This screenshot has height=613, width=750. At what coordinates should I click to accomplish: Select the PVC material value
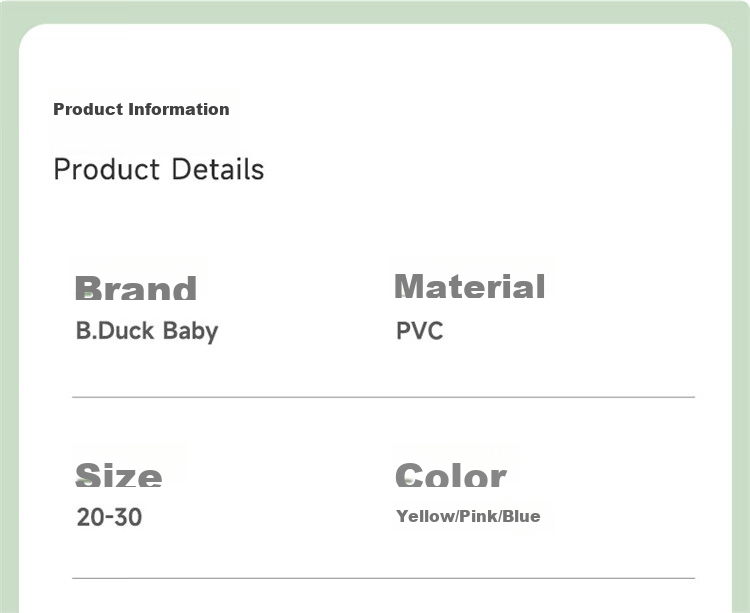[x=419, y=331]
